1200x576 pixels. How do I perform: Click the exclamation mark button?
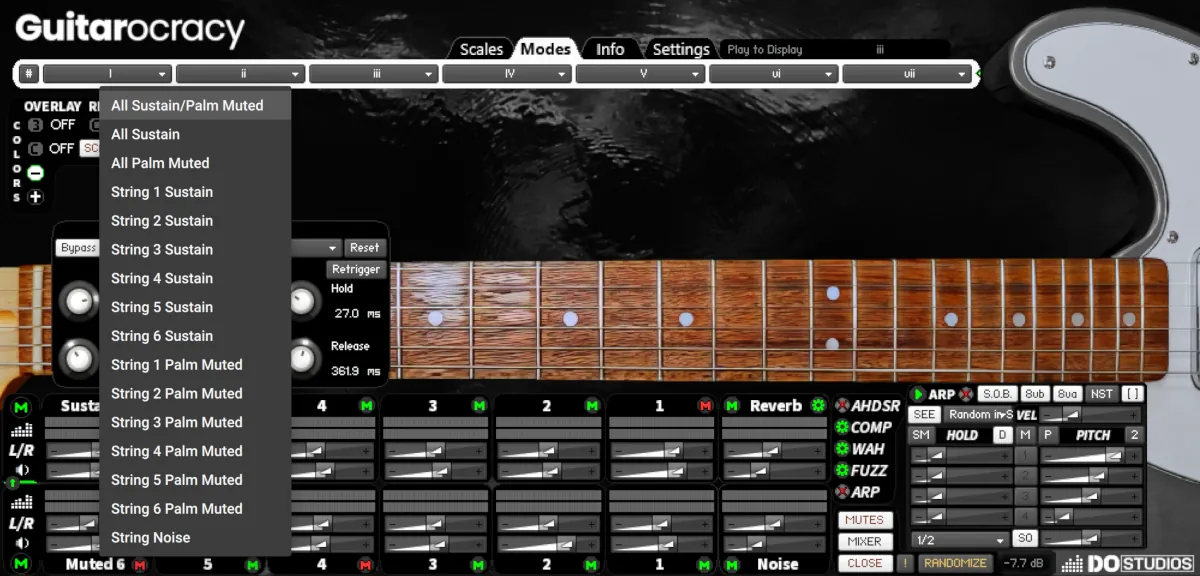click(x=904, y=563)
